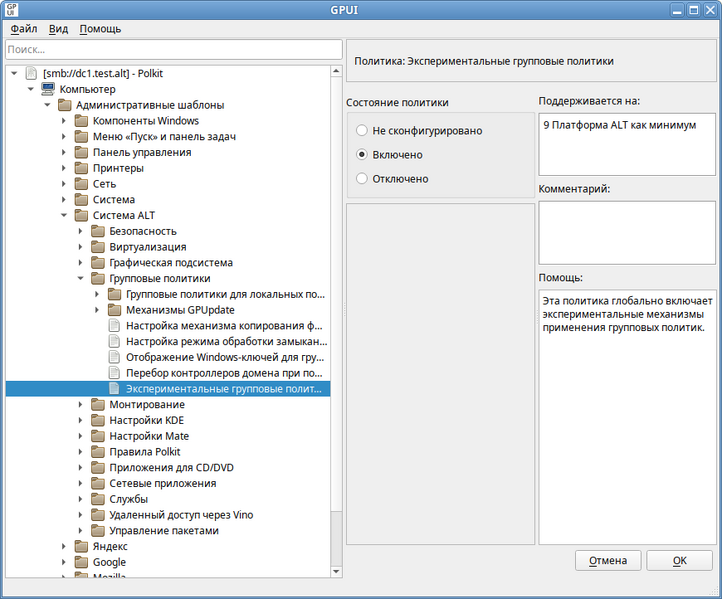Click folder icon beside Яндекс
The image size is (722, 599).
click(81, 546)
